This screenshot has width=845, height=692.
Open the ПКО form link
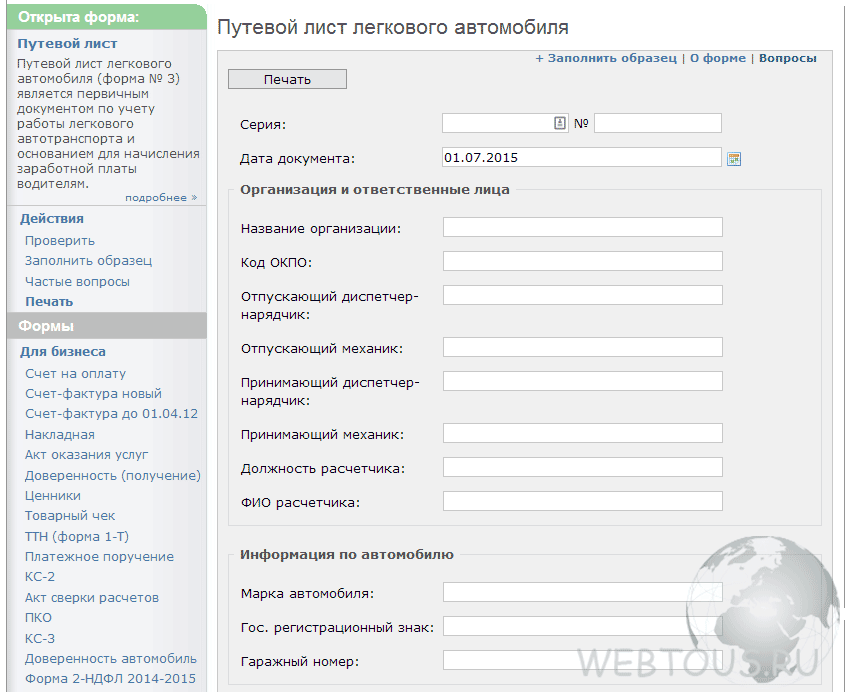pos(38,618)
